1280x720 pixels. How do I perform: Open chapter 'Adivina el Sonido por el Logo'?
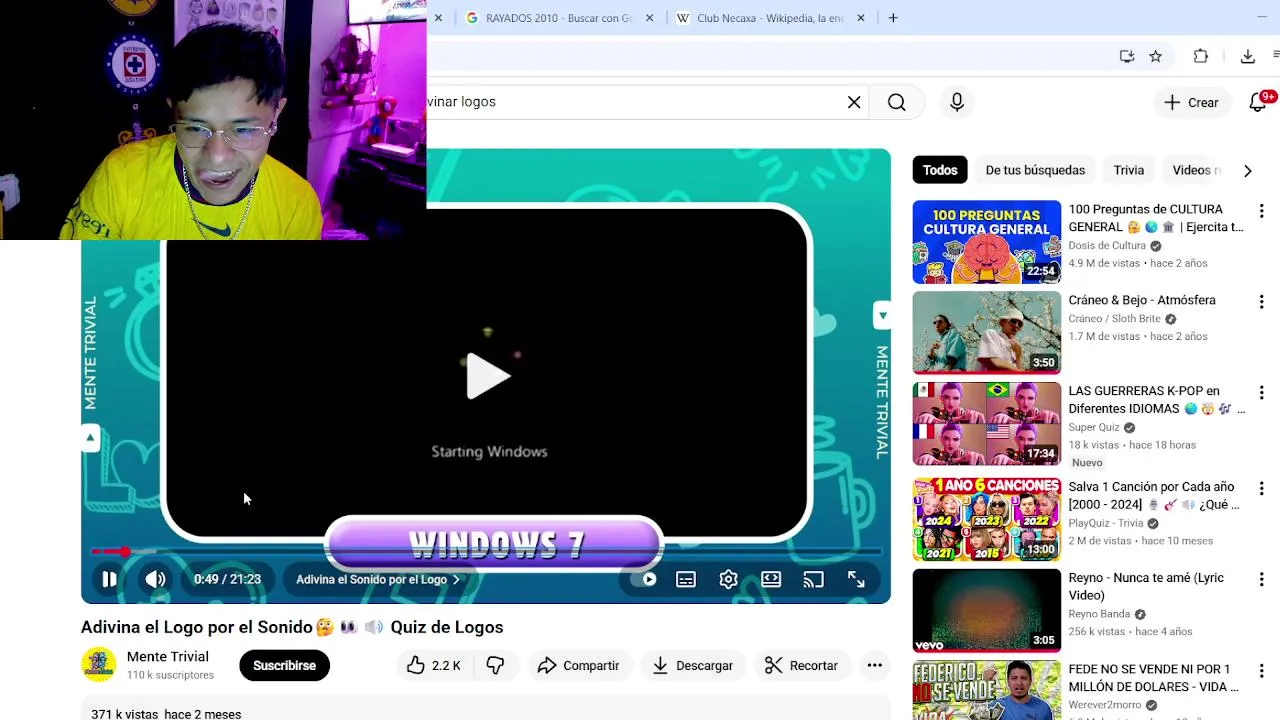[x=378, y=579]
